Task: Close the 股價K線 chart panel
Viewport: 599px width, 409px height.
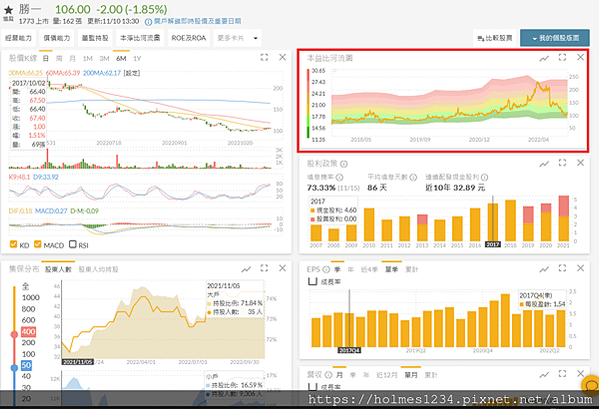Action: pyautogui.click(x=282, y=57)
